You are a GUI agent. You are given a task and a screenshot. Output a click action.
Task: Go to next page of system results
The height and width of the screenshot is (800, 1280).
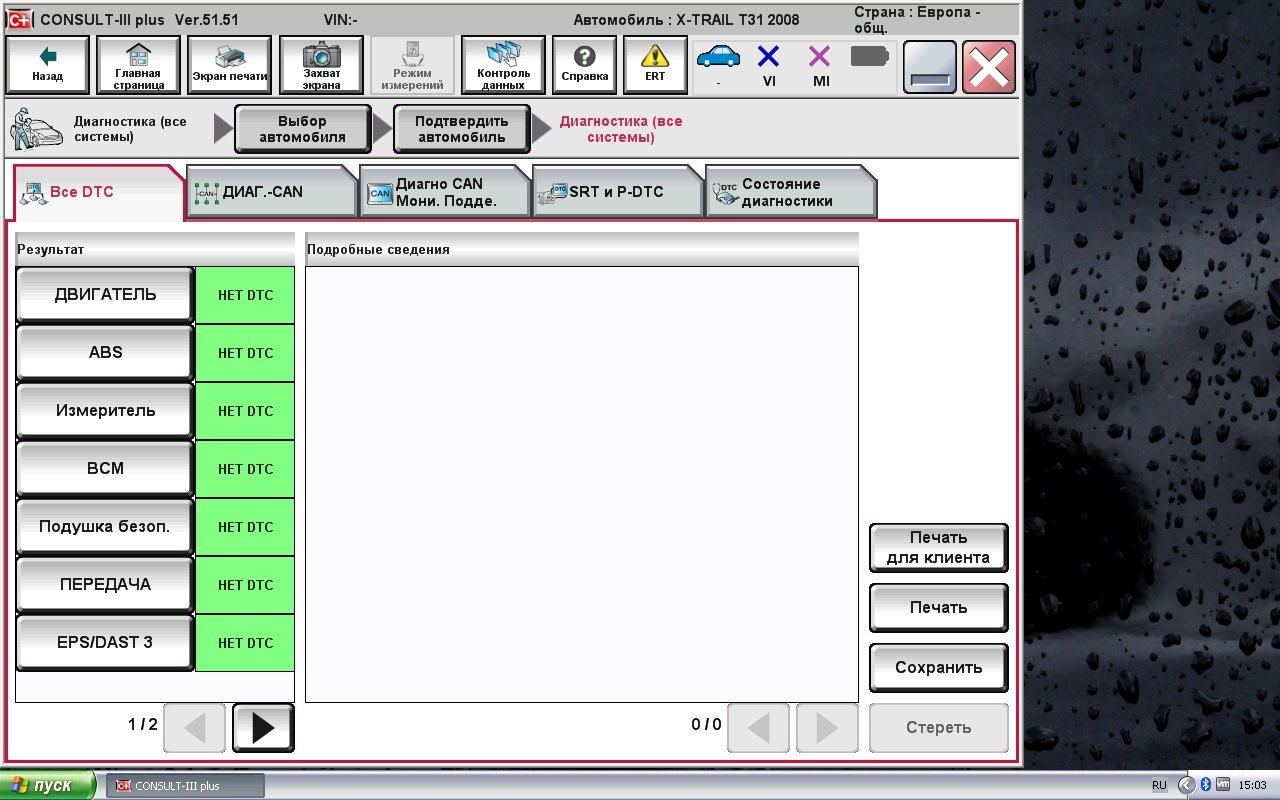click(263, 728)
